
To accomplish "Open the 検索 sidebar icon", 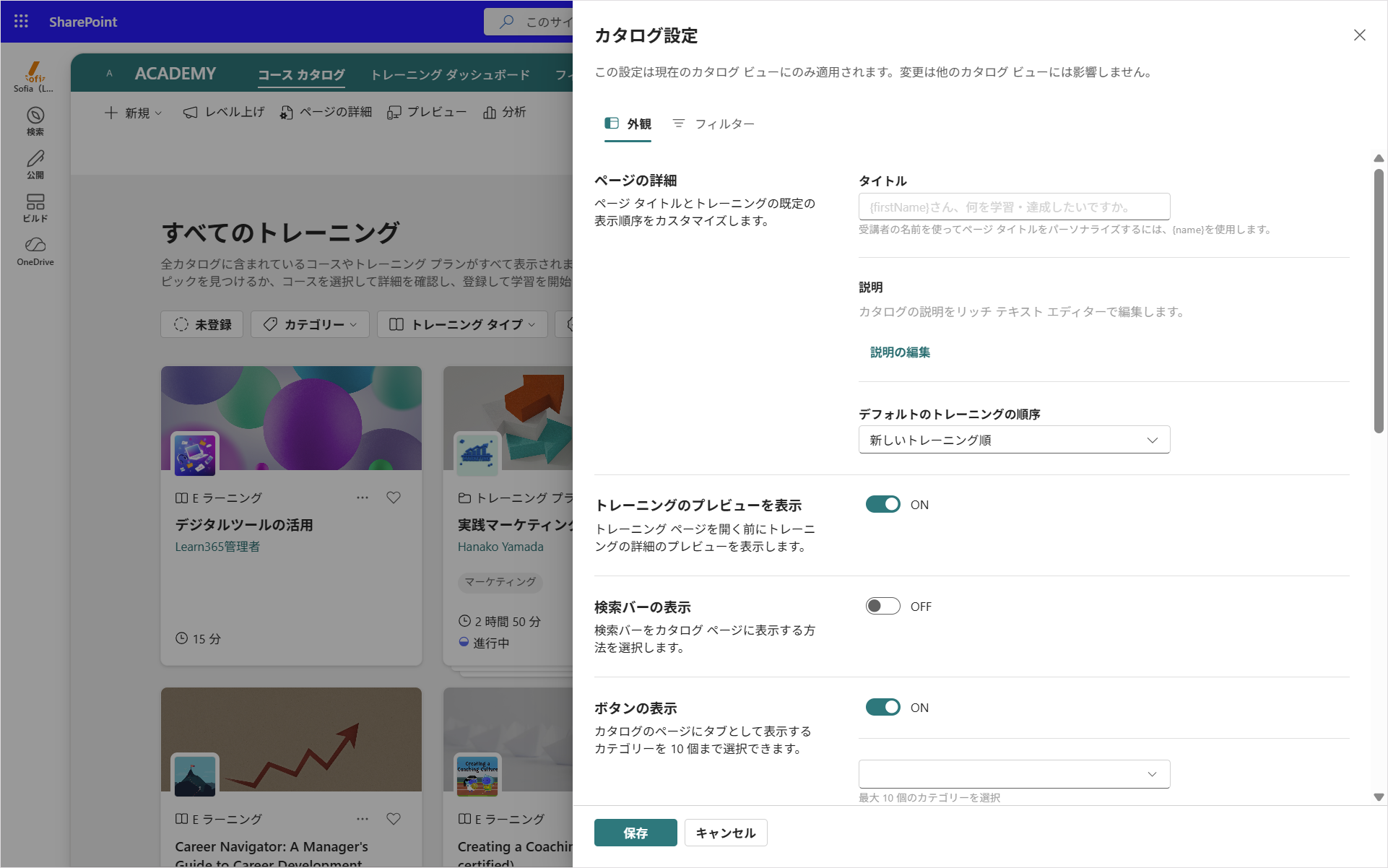I will (35, 121).
